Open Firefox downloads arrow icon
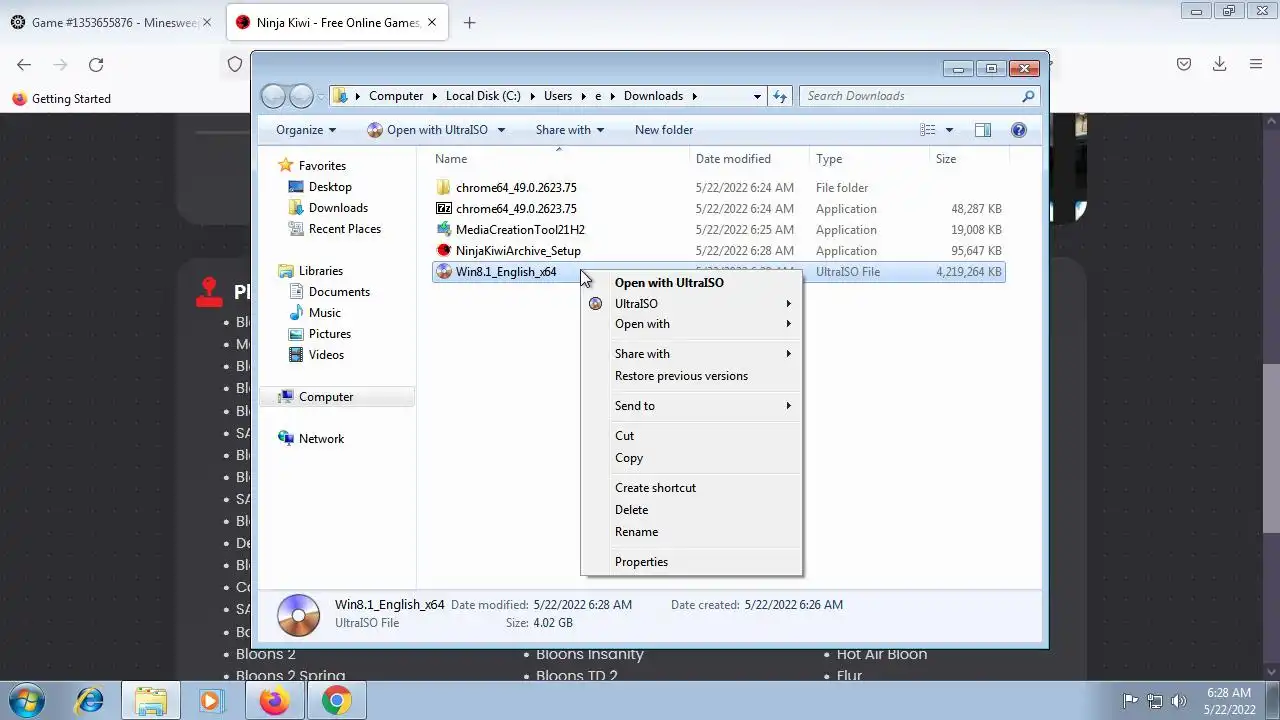The height and width of the screenshot is (720, 1280). coord(1219,64)
